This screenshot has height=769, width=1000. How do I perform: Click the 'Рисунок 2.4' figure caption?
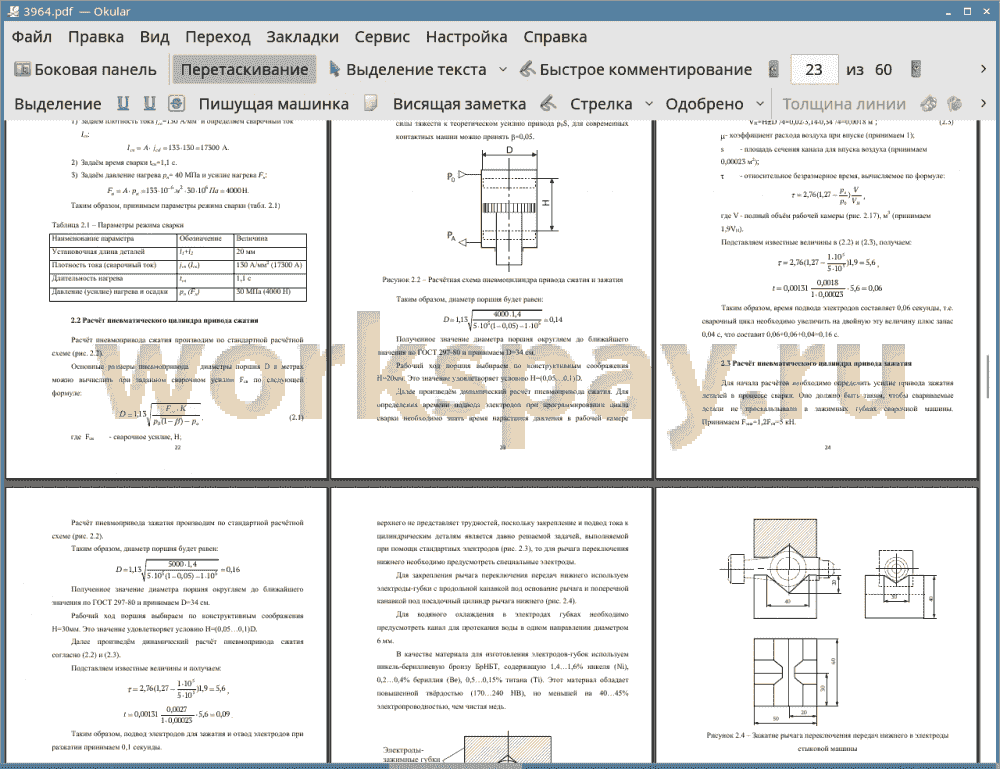click(x=827, y=742)
